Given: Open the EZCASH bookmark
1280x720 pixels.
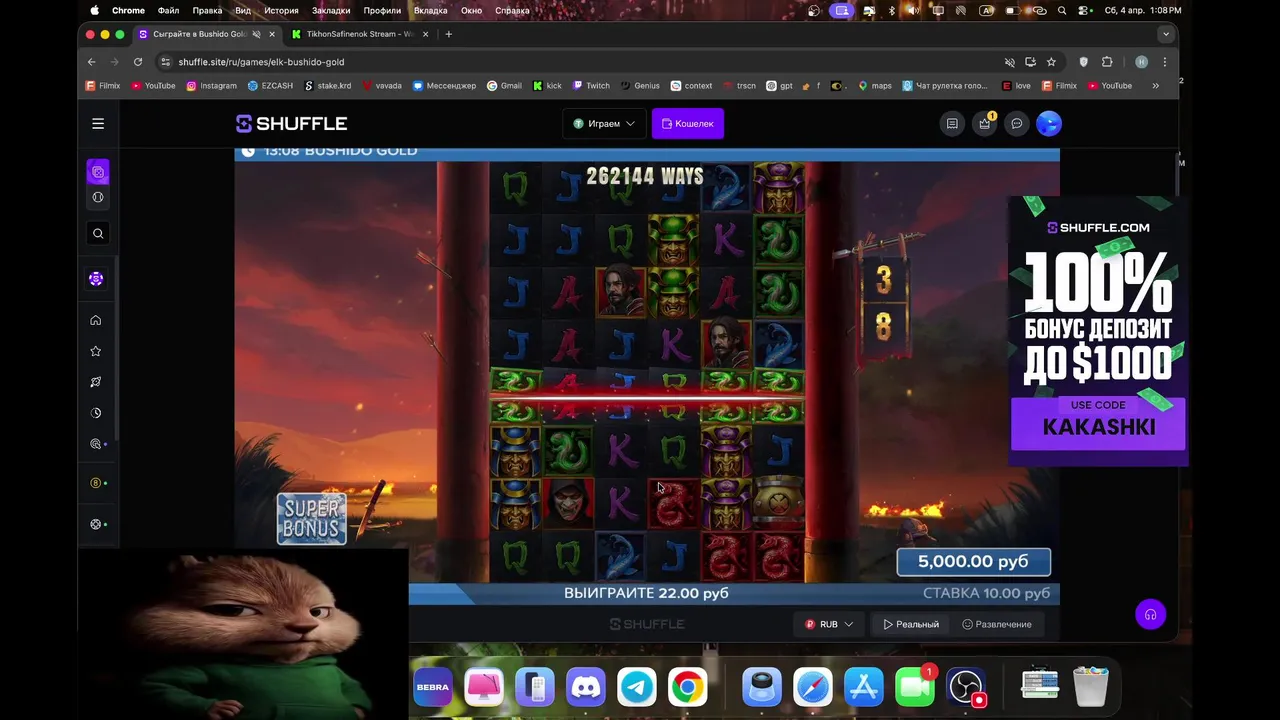Looking at the screenshot, I should [271, 86].
